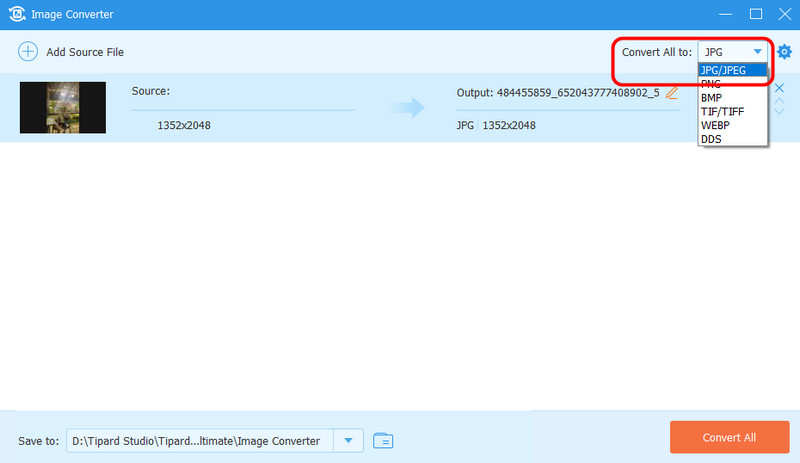Expand the Save to path dropdown arrow

point(347,440)
